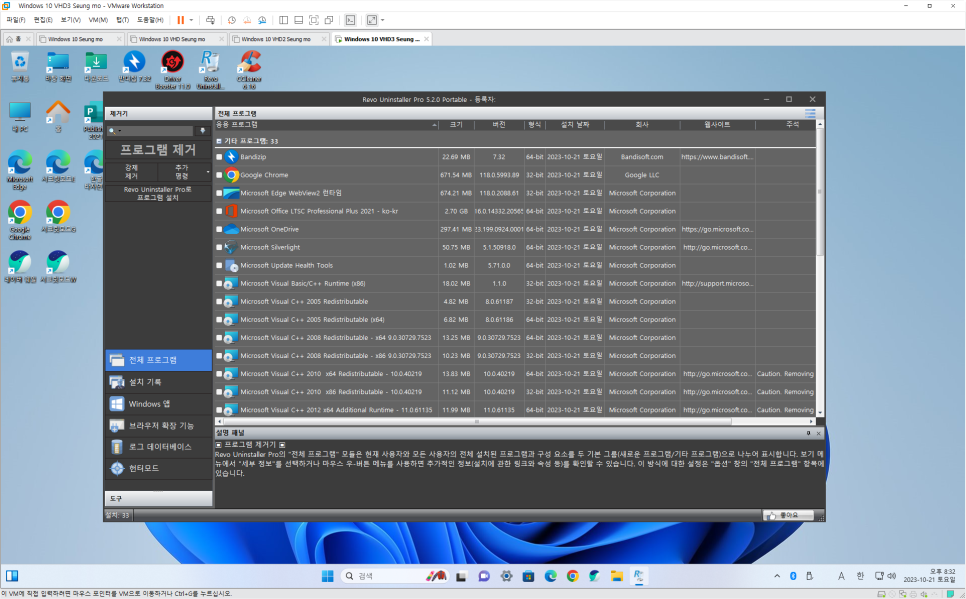The height and width of the screenshot is (599, 966).
Task: Click Revo Uninstaller icon in taskbar
Action: point(639,576)
